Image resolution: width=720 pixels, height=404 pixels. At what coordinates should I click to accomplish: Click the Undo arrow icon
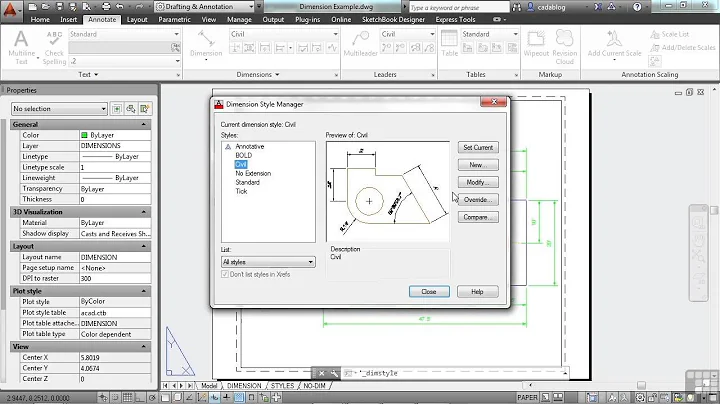tap(120, 7)
